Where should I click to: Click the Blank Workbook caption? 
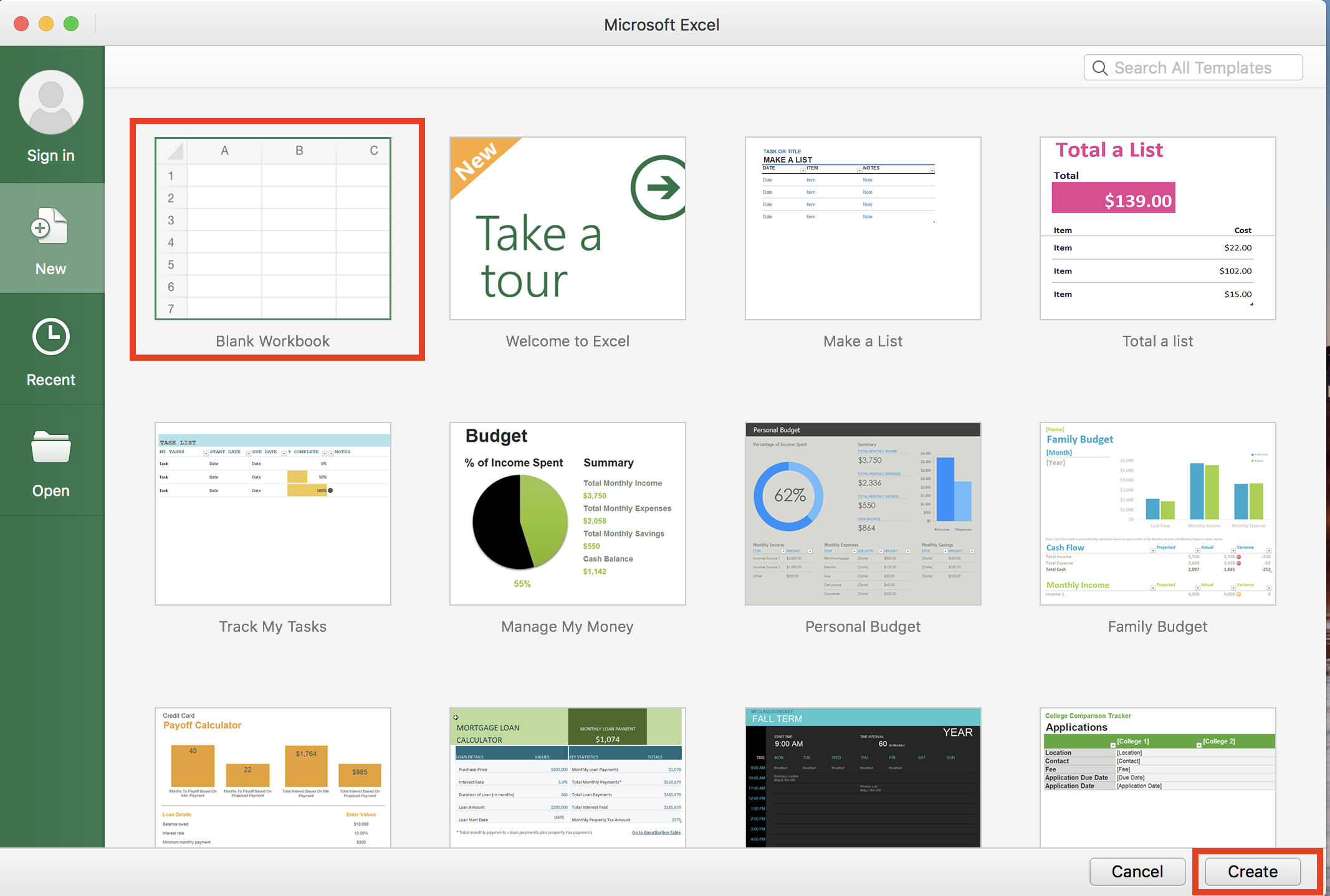point(273,341)
